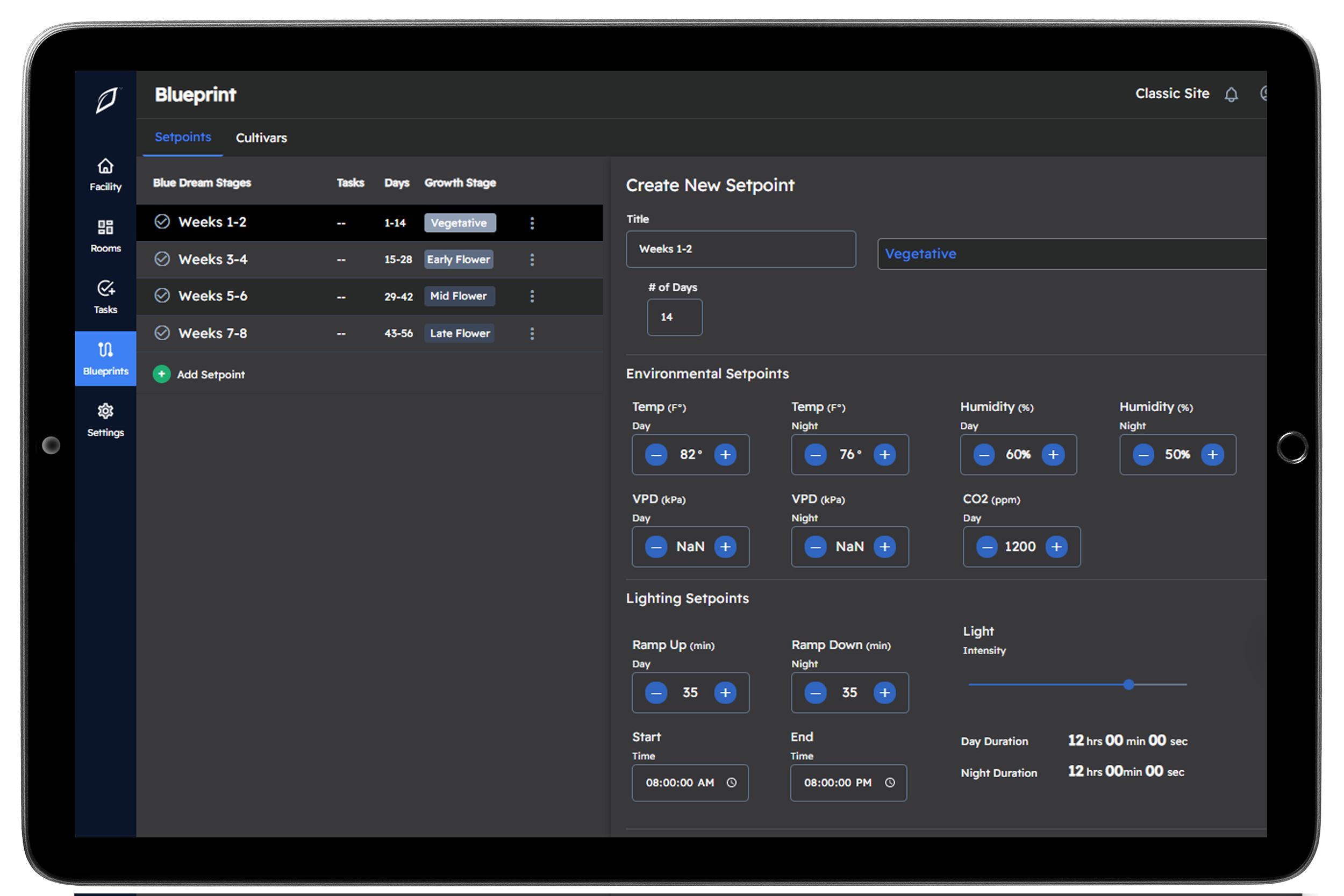Click the # of Days field

(x=674, y=317)
